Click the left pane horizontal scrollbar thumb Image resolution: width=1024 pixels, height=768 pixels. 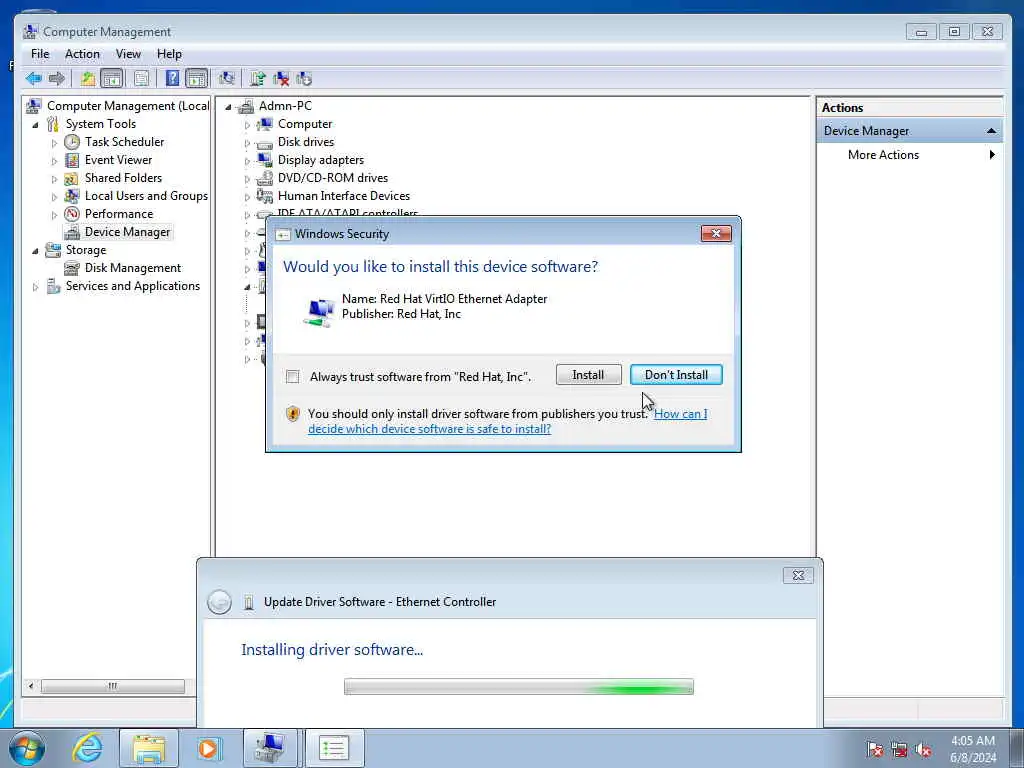coord(112,686)
